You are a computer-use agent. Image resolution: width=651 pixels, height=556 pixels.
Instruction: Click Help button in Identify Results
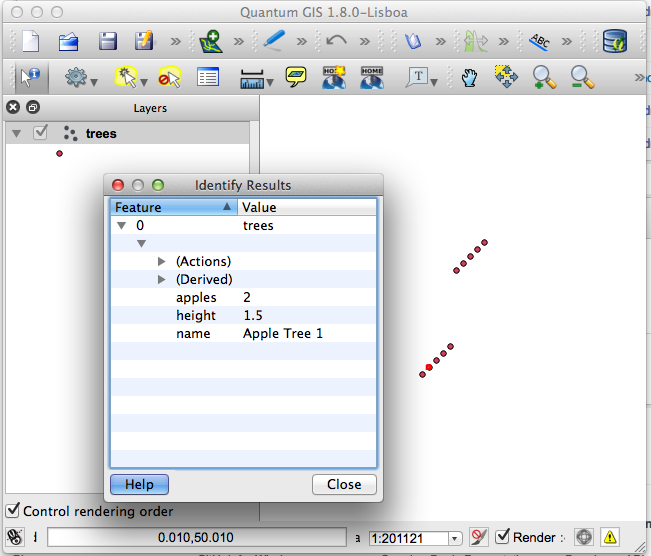click(x=140, y=484)
